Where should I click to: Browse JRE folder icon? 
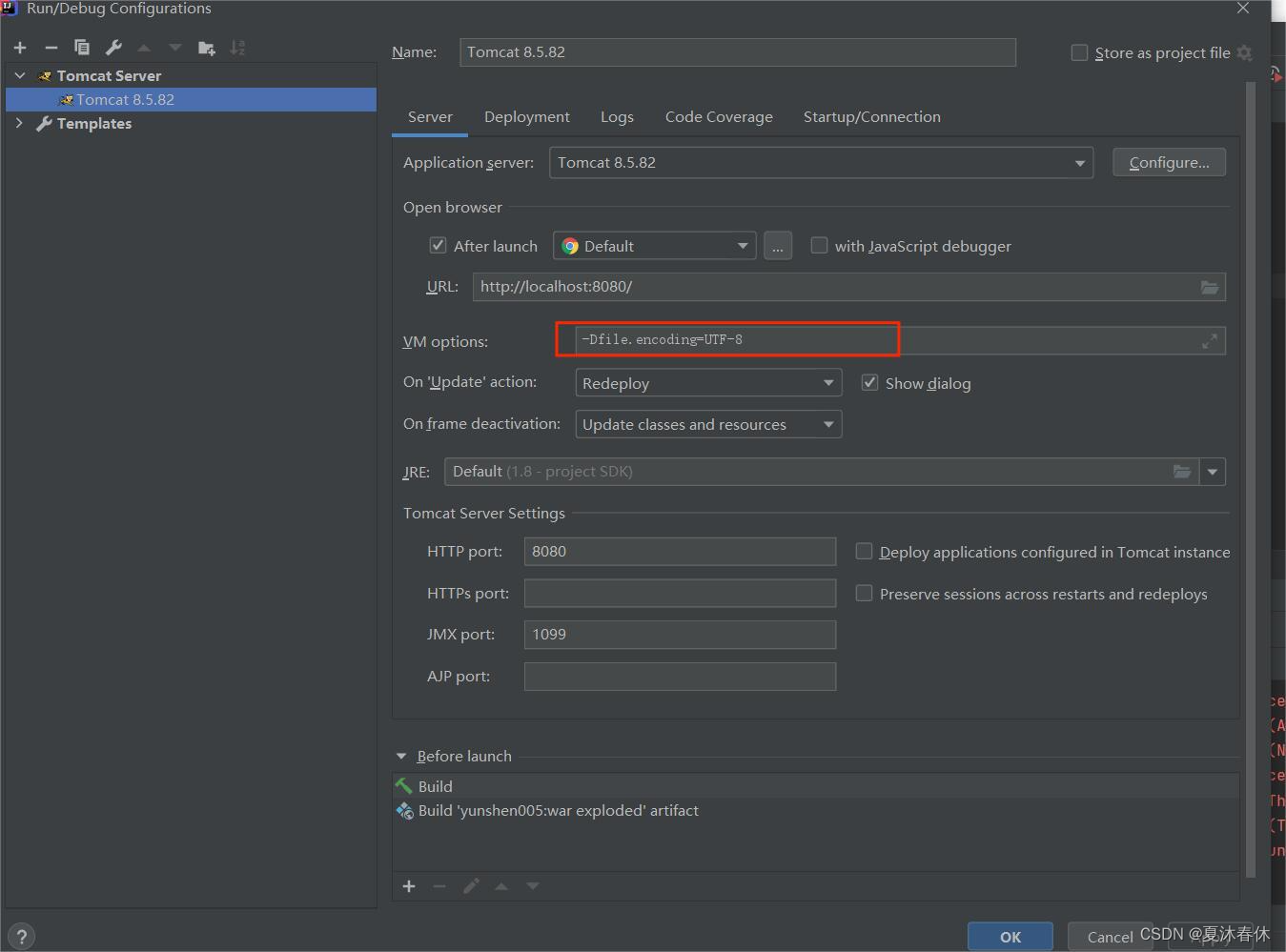[1182, 472]
